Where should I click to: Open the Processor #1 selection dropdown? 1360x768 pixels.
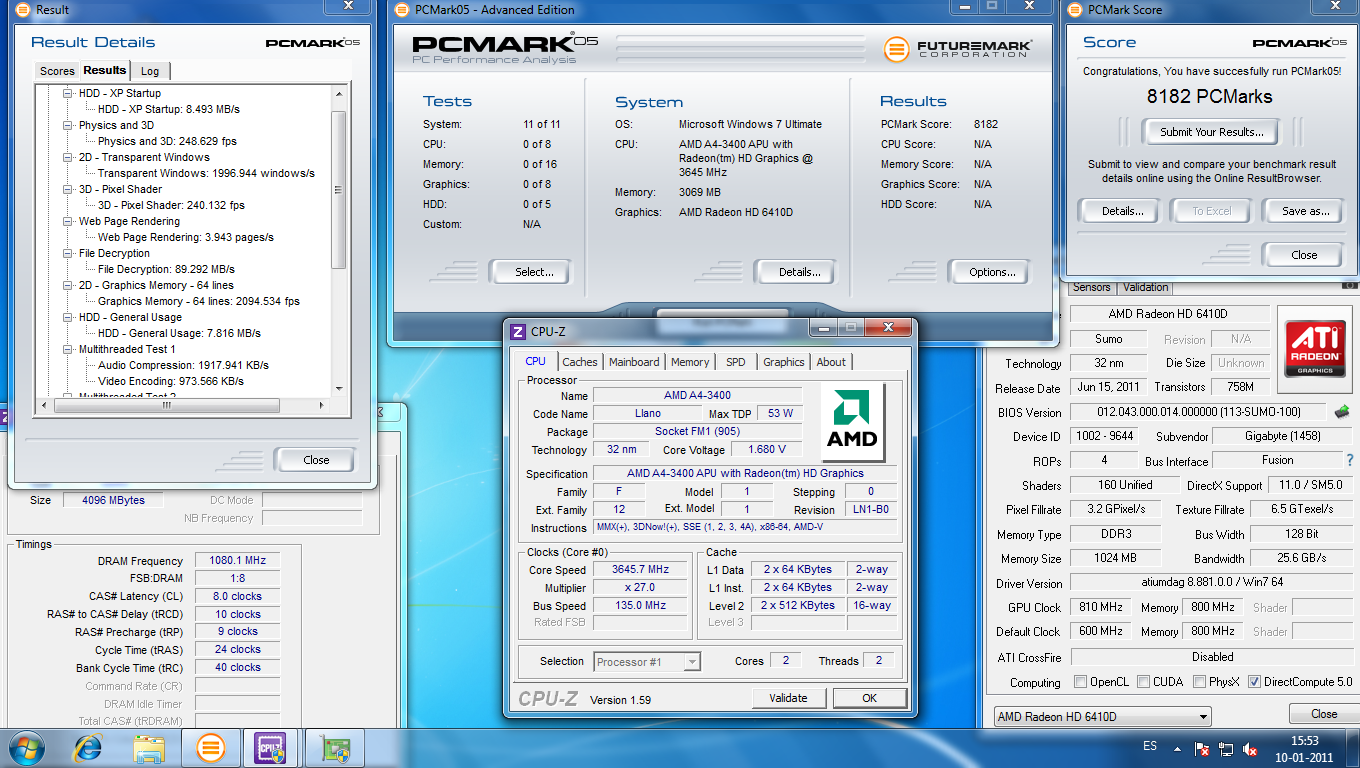coord(647,661)
